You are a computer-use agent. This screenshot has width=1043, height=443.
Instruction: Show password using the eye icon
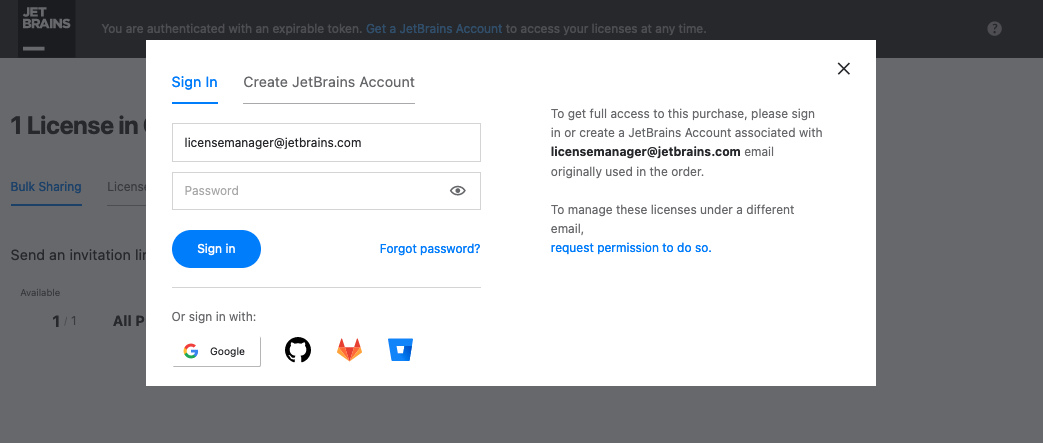point(458,191)
